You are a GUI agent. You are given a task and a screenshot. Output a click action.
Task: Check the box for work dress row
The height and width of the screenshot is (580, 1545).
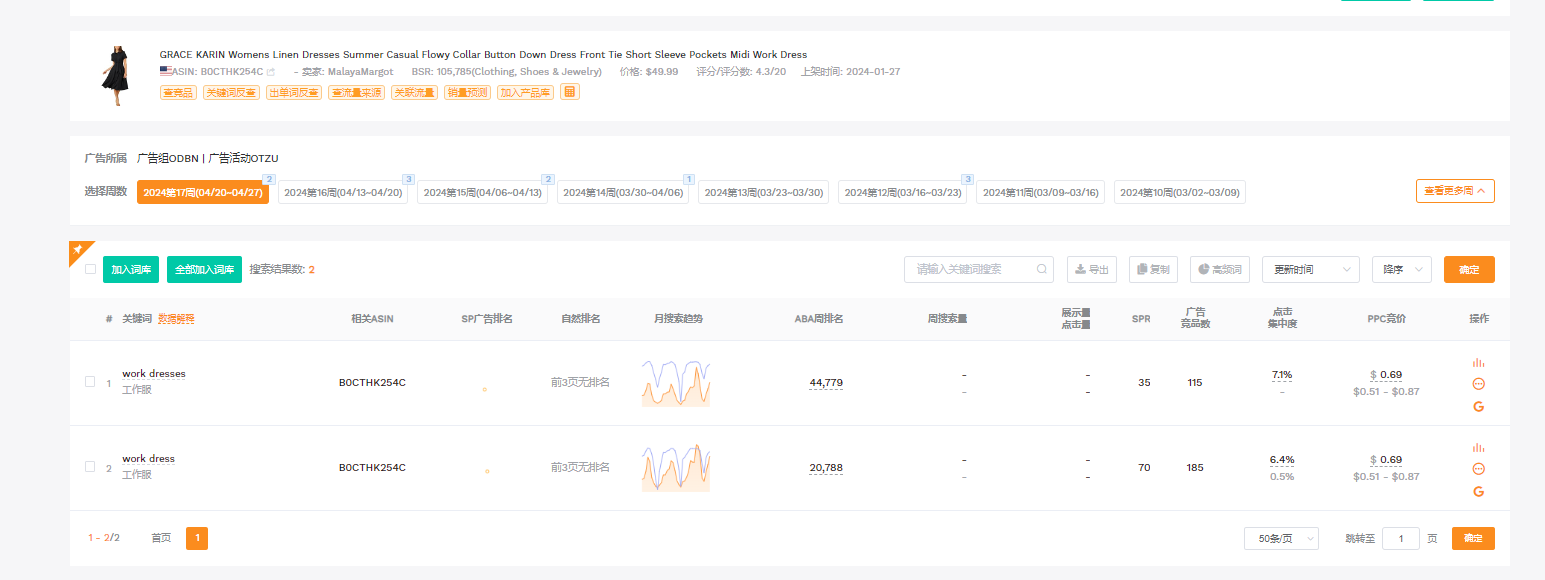click(x=90, y=467)
